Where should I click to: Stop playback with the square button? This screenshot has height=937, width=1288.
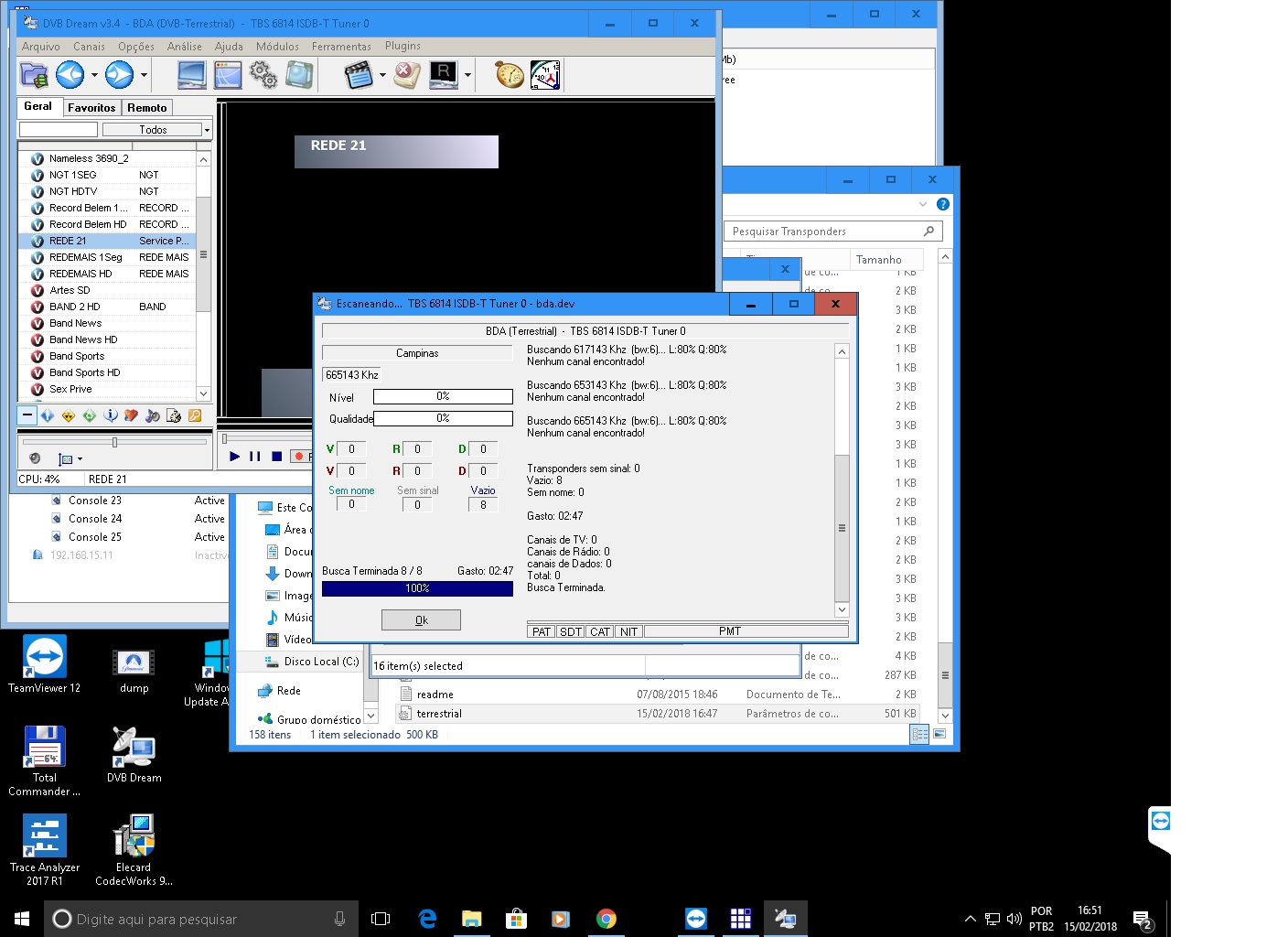[276, 456]
